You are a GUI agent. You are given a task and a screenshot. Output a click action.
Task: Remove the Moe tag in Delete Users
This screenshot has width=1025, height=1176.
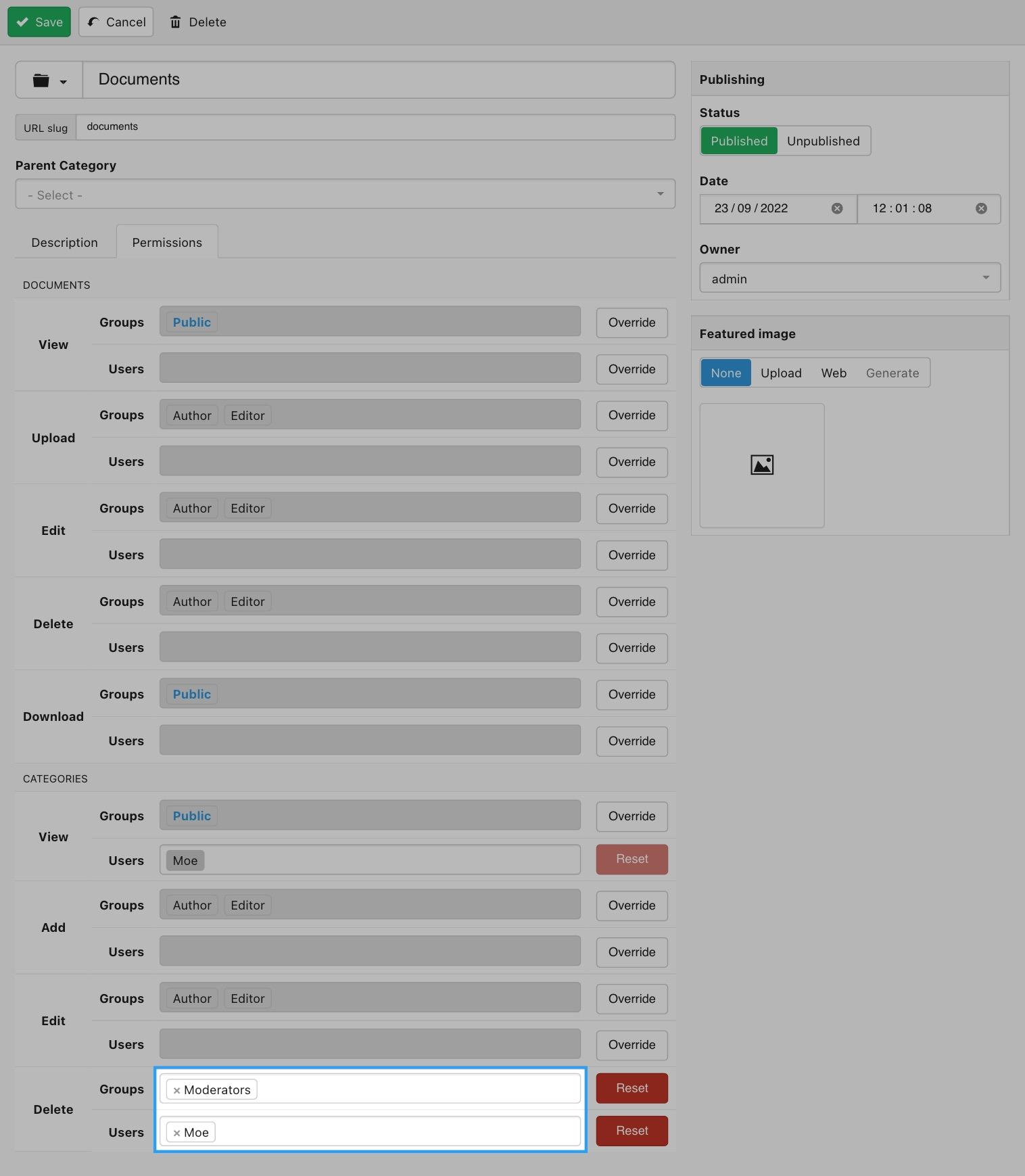(x=176, y=1133)
